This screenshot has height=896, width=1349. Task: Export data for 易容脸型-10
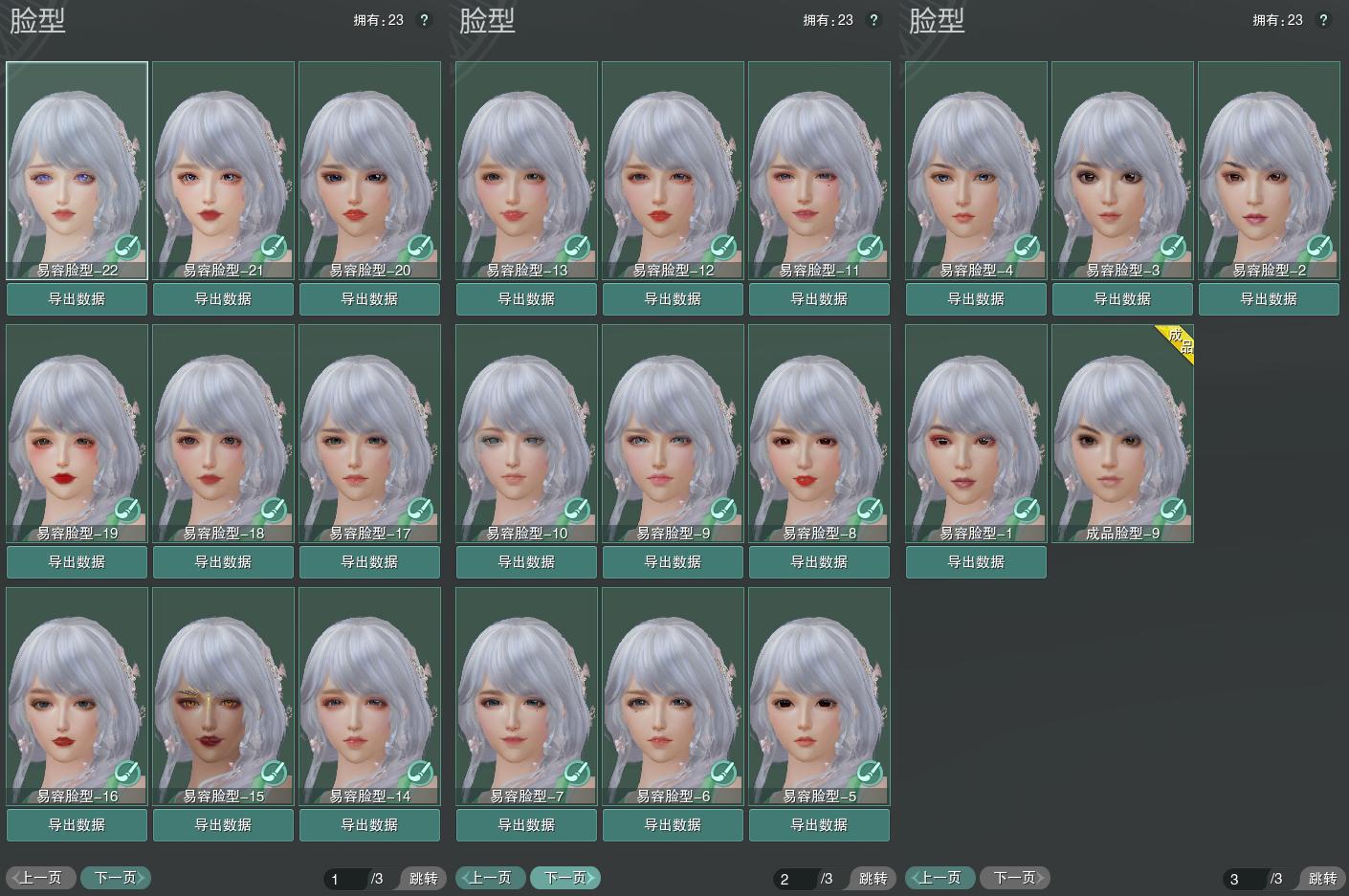pyautogui.click(x=527, y=562)
